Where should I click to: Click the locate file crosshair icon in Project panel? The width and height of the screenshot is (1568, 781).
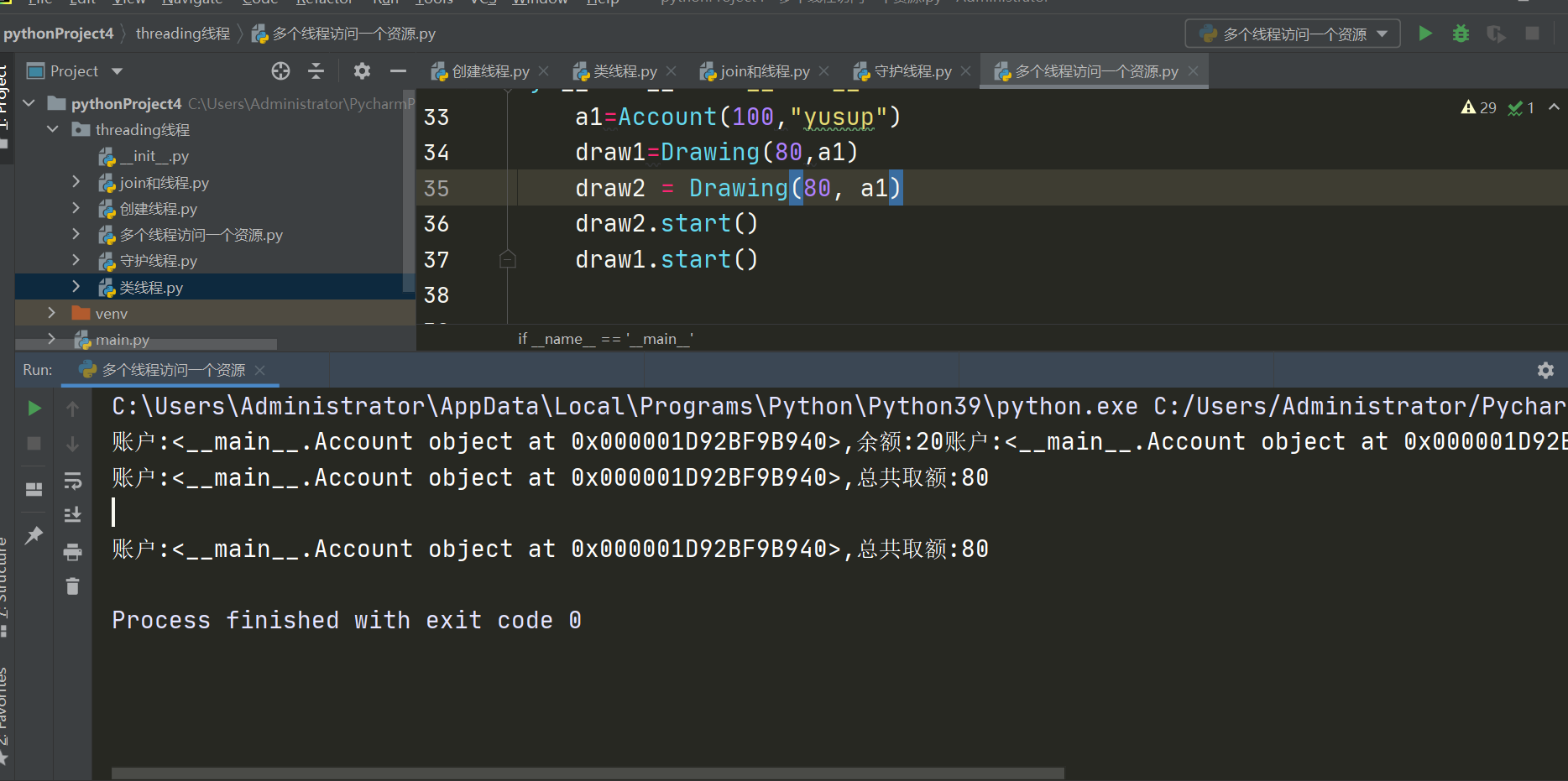pos(280,71)
